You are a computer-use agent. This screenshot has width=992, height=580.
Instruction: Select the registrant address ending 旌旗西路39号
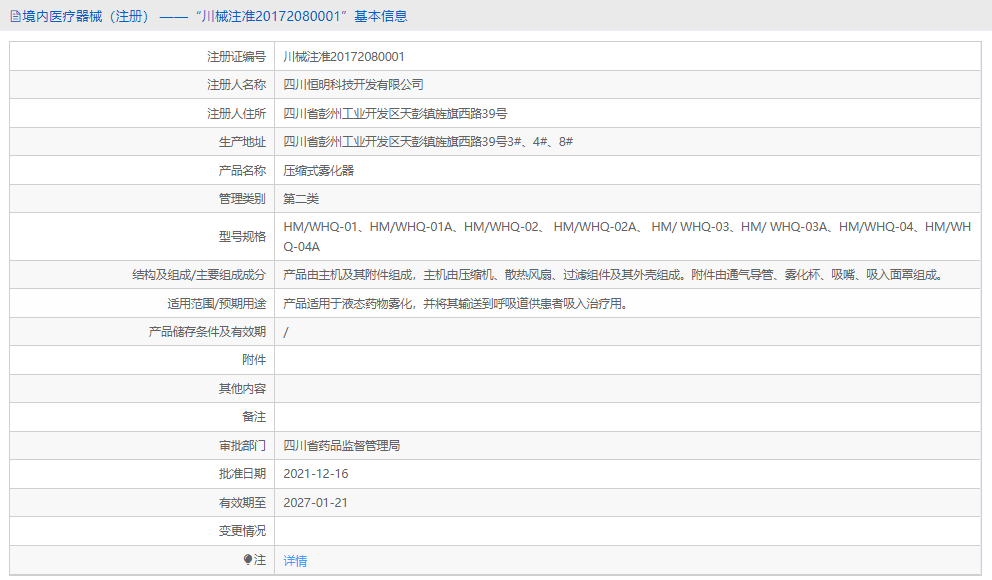point(395,114)
